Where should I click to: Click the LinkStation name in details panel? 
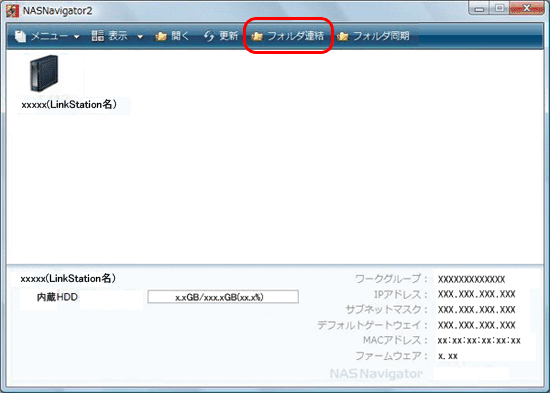(68, 279)
